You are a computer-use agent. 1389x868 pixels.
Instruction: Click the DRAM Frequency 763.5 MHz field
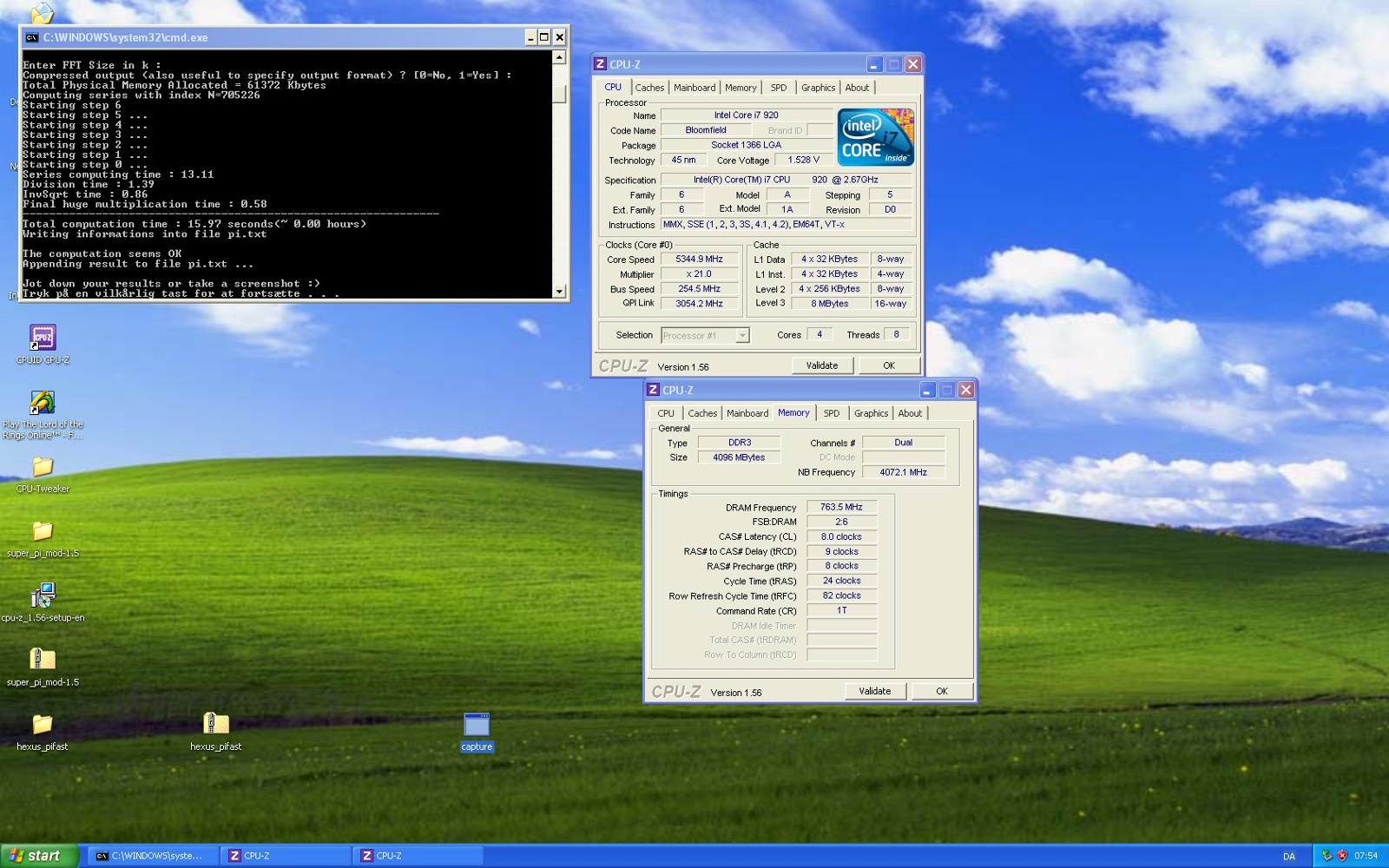click(x=841, y=507)
